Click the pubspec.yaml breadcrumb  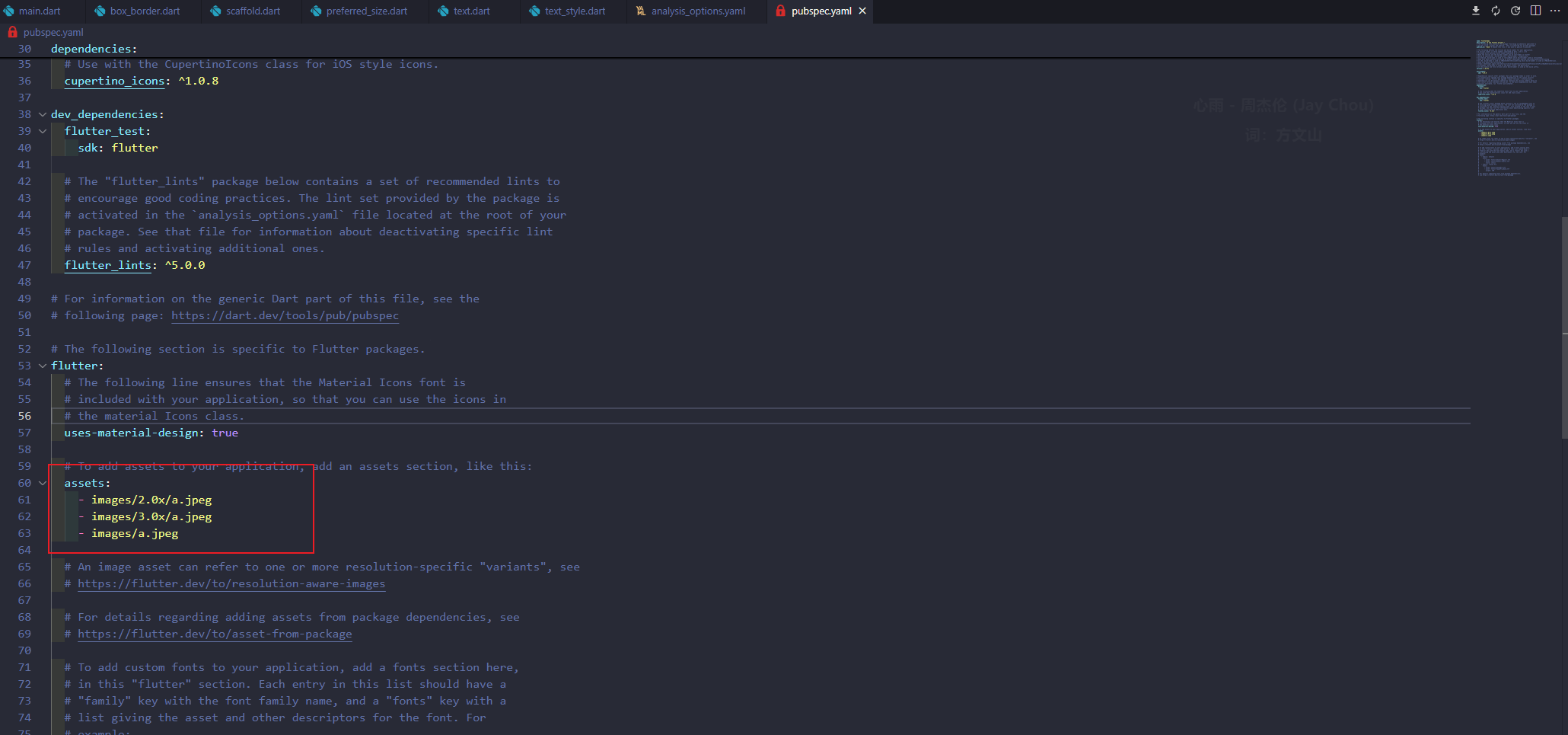(53, 32)
